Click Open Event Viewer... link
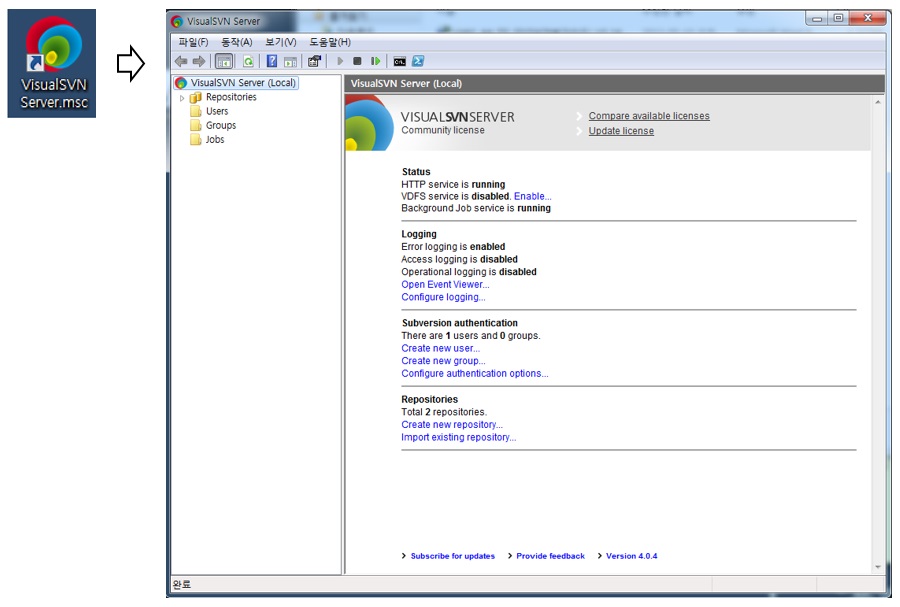Image resolution: width=900 pixels, height=607 pixels. click(445, 285)
